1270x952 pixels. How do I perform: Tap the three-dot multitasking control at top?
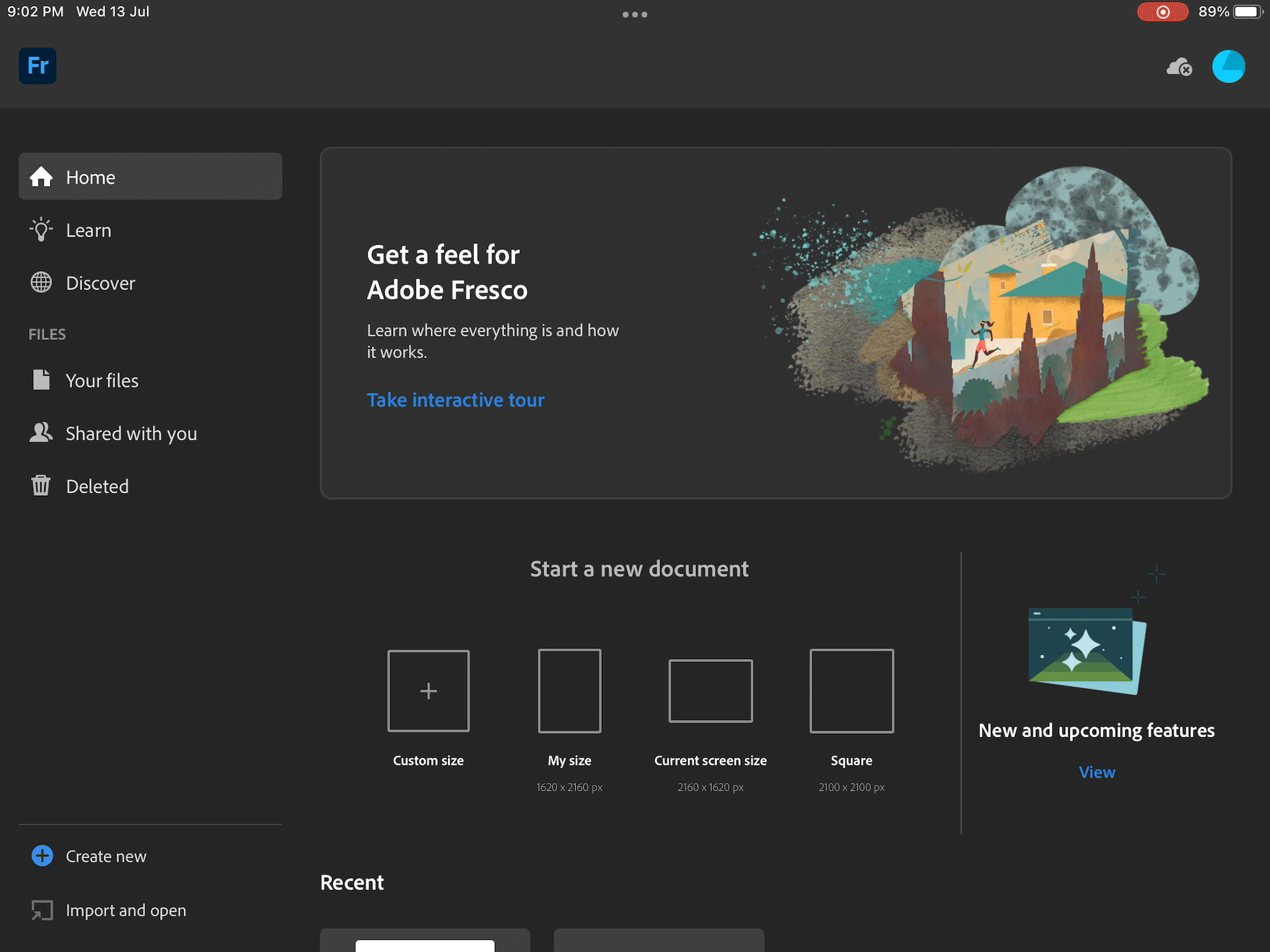point(634,15)
